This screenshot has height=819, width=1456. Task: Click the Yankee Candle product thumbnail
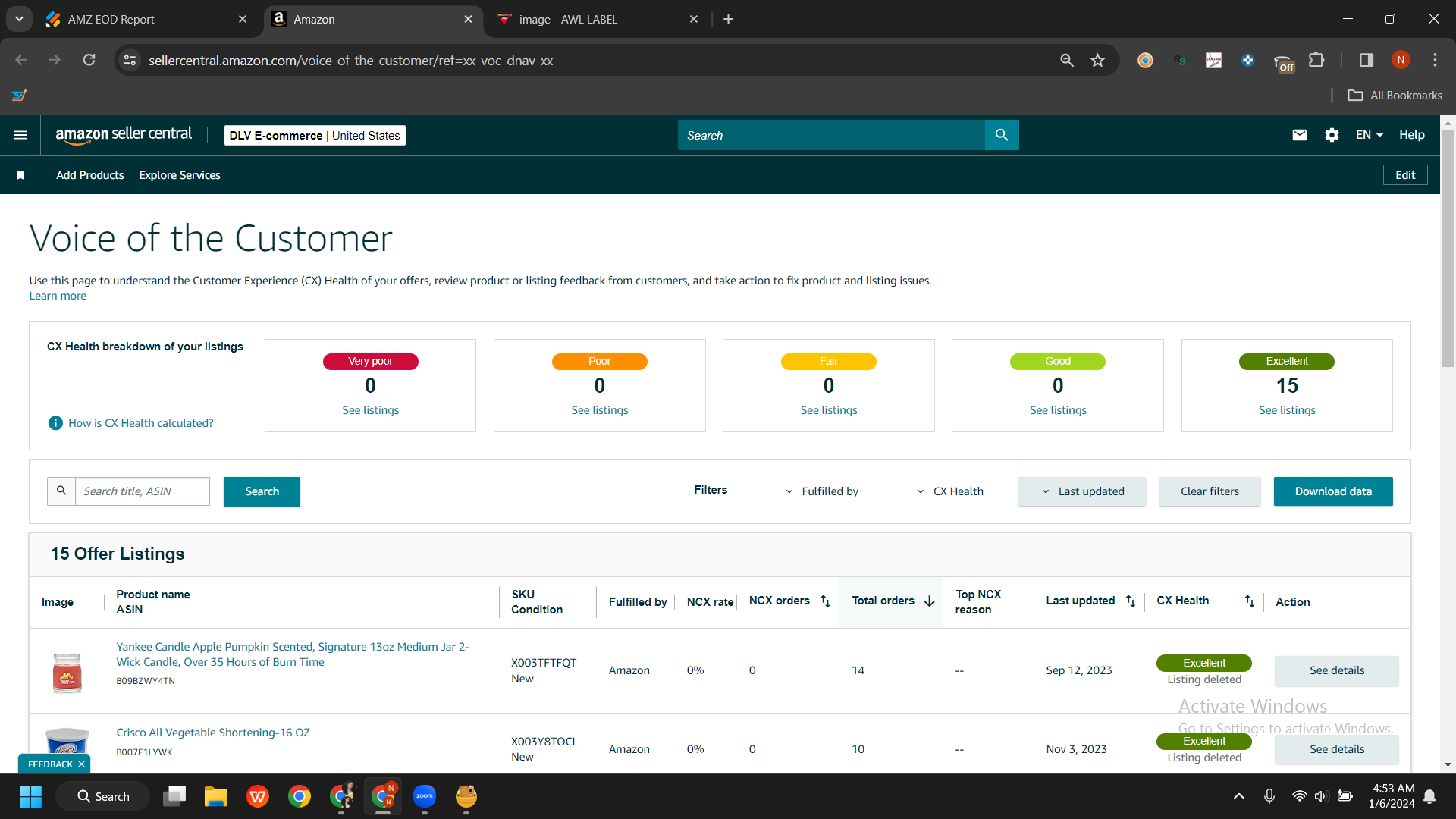[x=67, y=672]
